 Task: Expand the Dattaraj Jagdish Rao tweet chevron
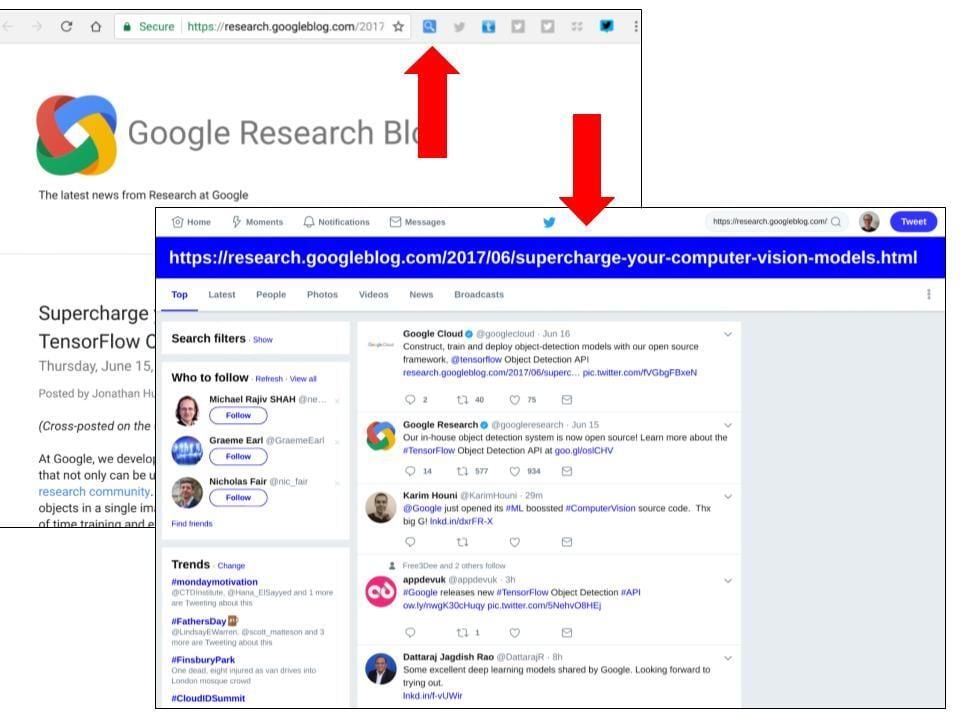(x=728, y=658)
